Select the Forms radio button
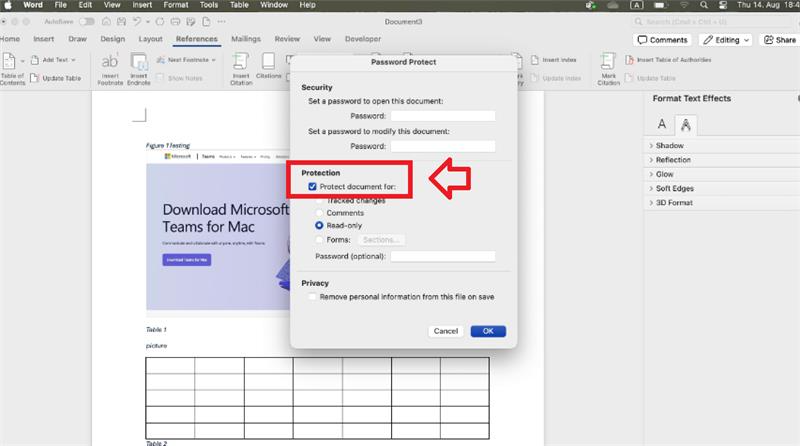 click(319, 239)
